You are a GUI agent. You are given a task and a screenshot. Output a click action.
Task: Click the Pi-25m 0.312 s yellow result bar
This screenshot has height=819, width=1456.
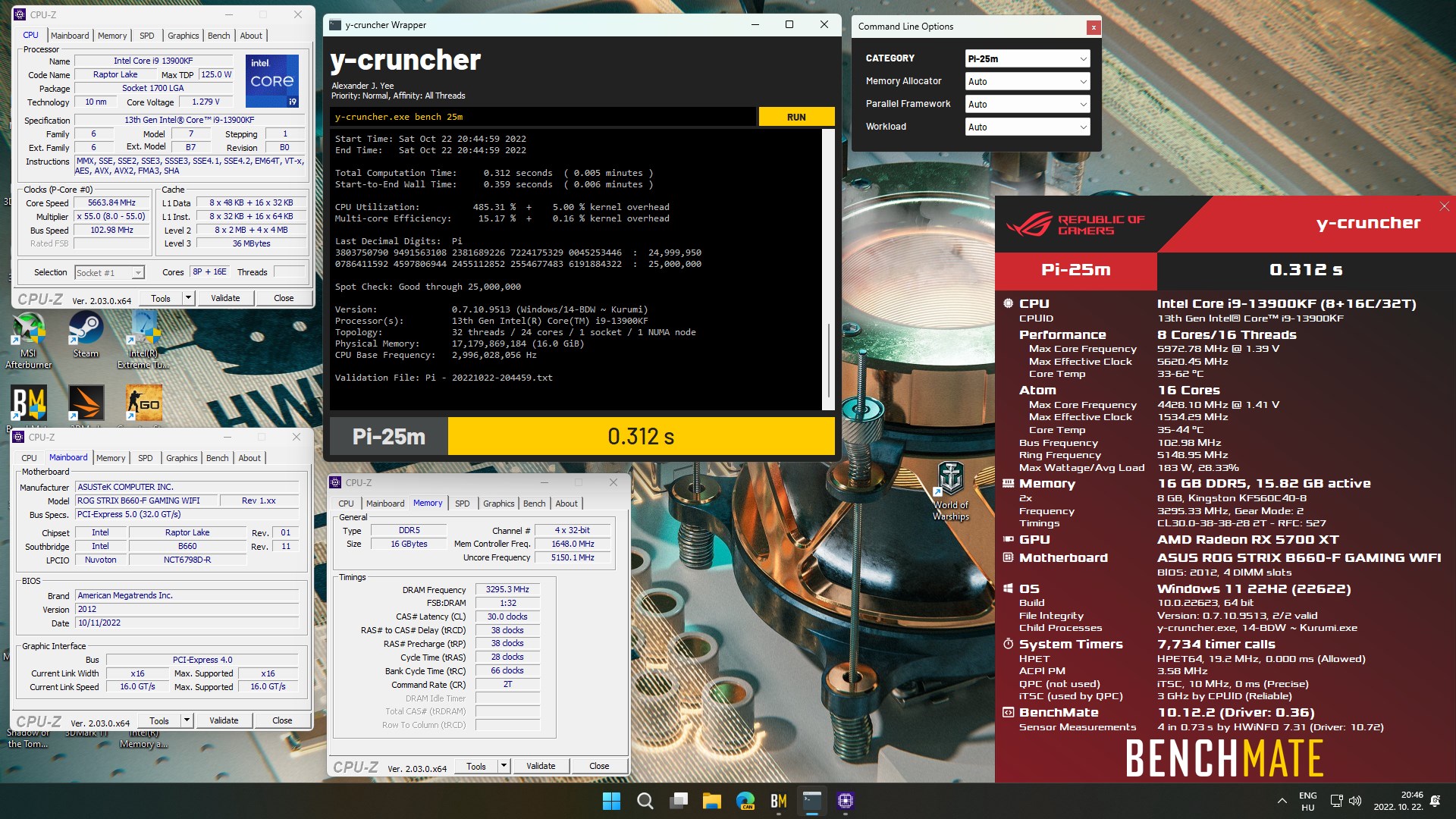point(641,436)
